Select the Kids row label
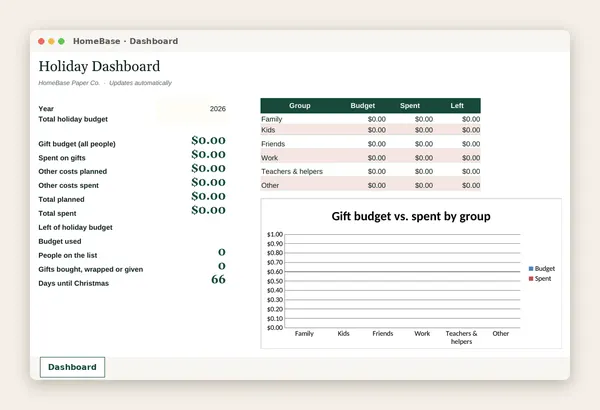Screen dimensions: 600x410 [268, 130]
